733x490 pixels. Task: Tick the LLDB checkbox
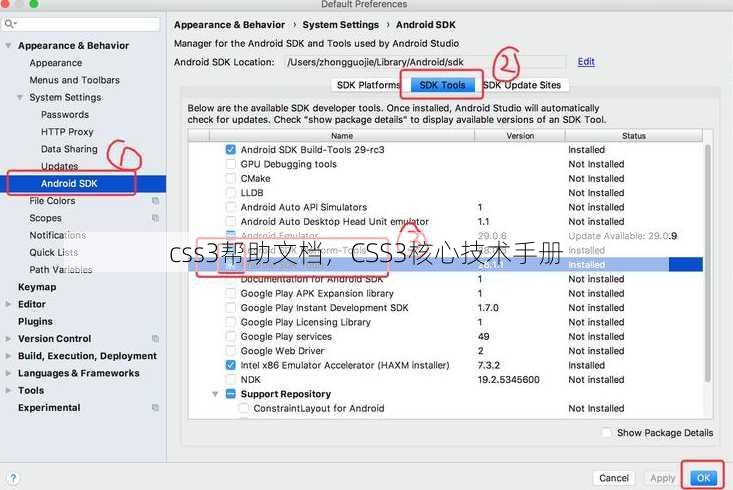click(x=230, y=193)
